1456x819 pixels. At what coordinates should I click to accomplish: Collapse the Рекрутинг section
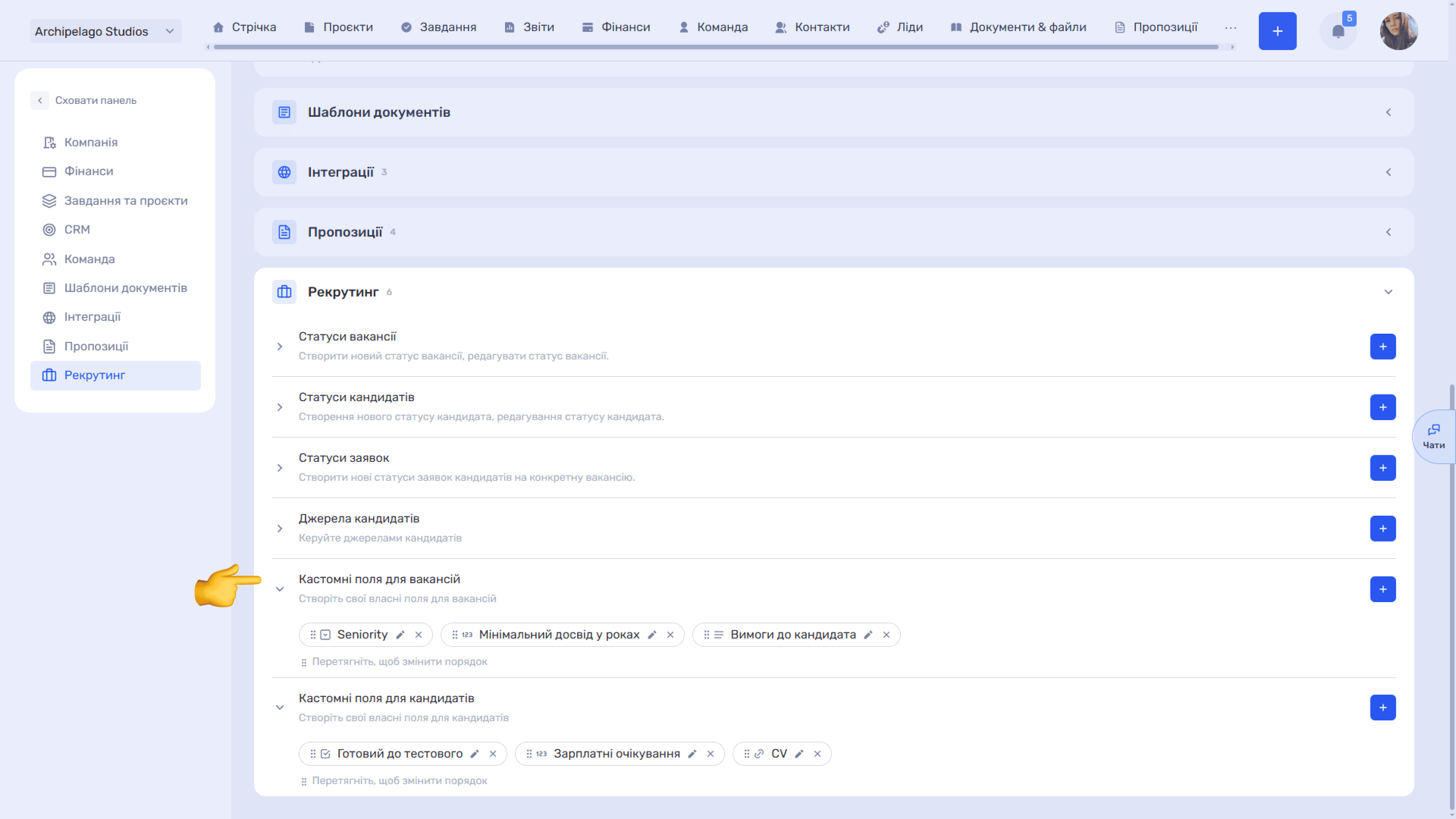point(1388,292)
